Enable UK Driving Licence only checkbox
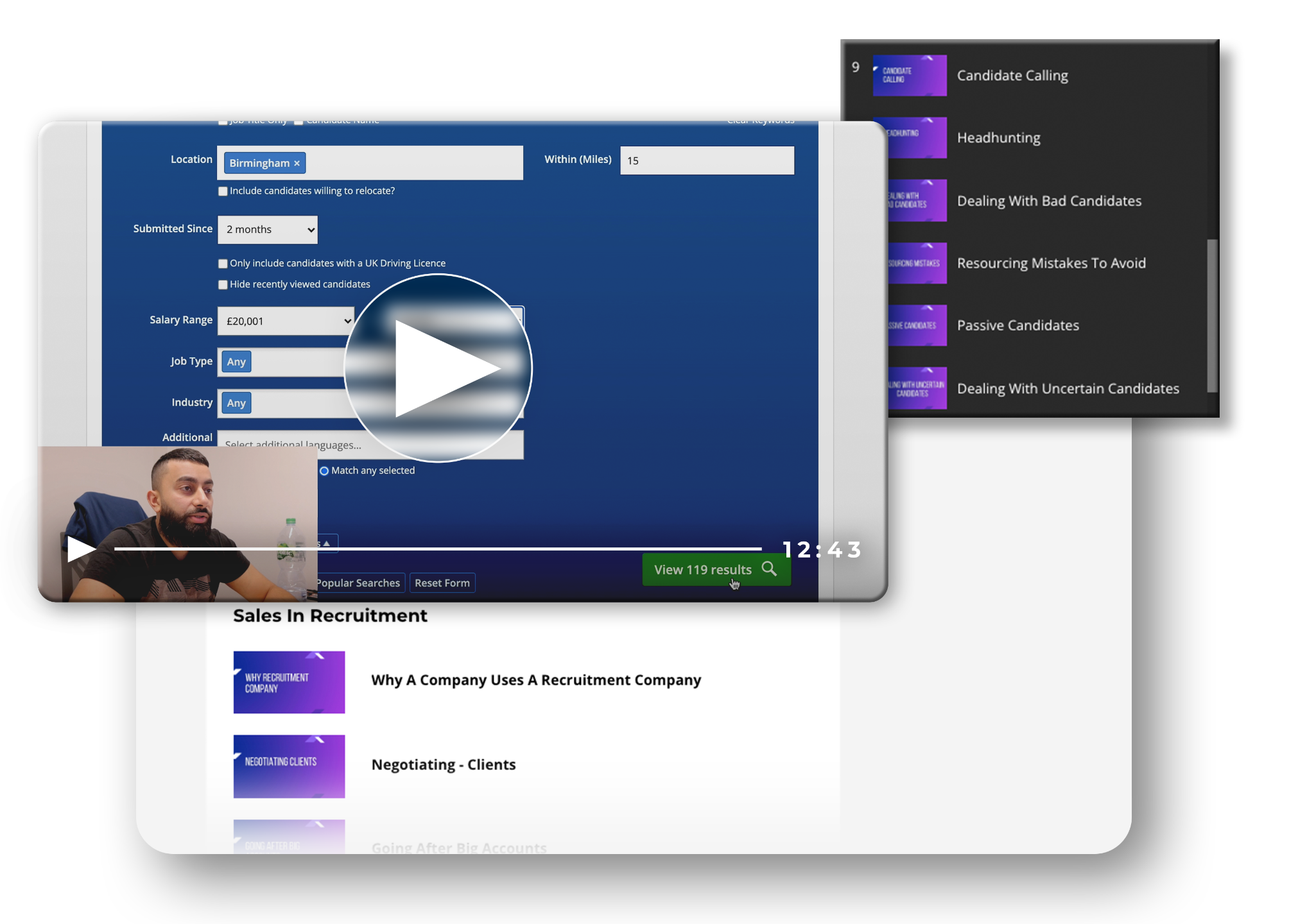Viewport: 1307px width, 924px height. click(223, 264)
